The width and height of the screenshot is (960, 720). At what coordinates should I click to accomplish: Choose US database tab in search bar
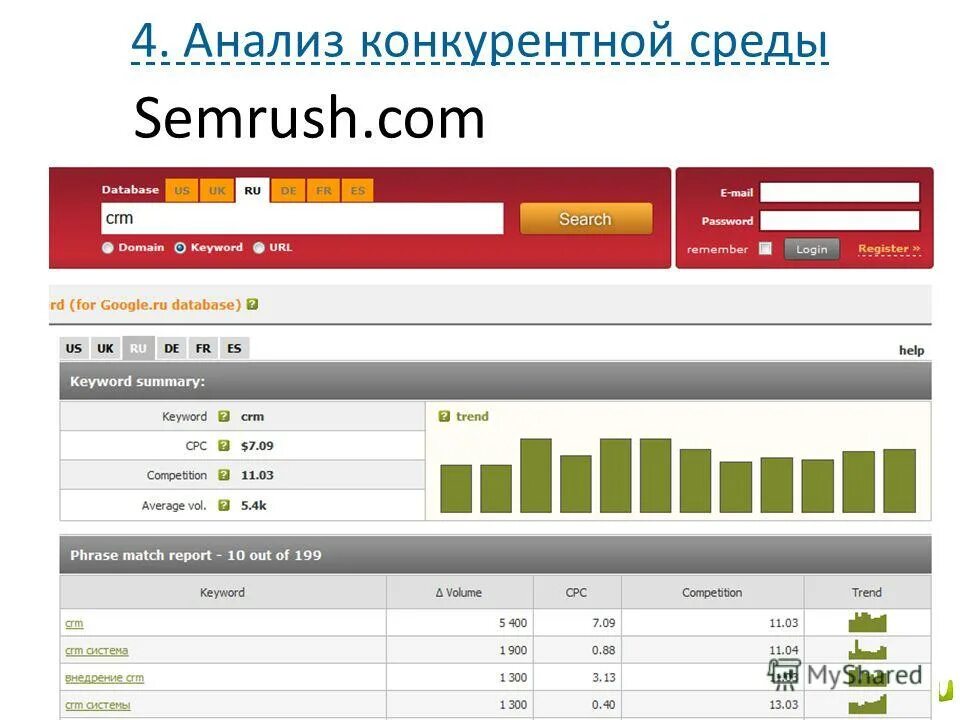[182, 190]
